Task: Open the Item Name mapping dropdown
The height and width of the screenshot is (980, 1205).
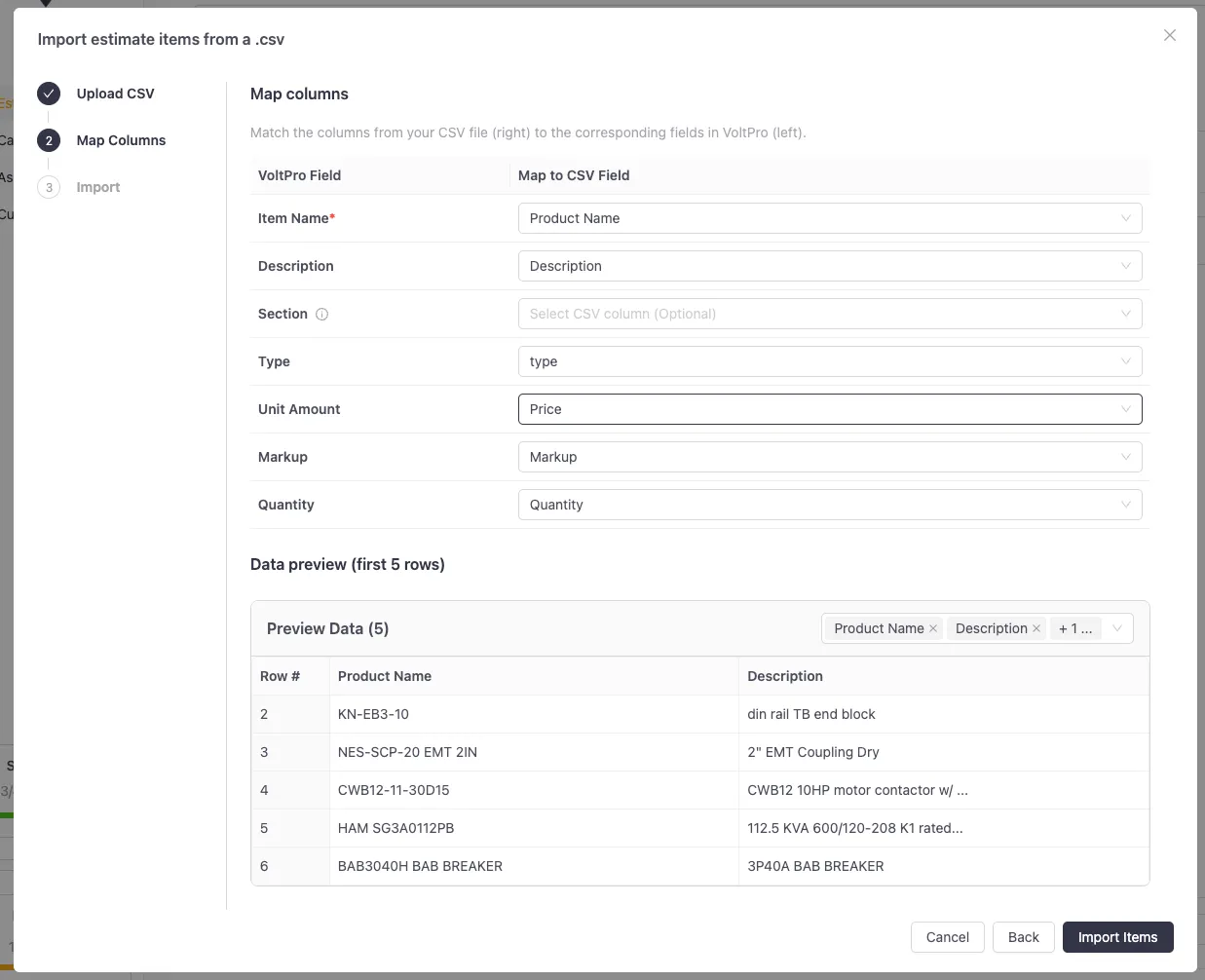Action: pyautogui.click(x=830, y=218)
